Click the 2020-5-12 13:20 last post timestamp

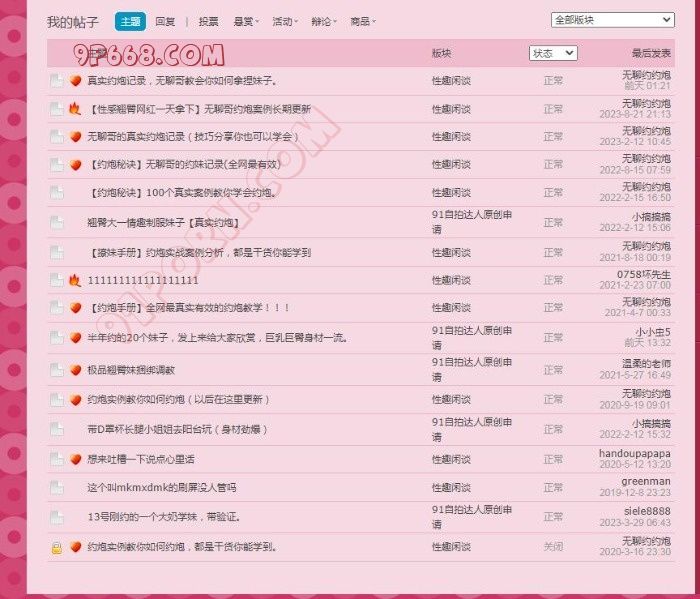[635, 464]
